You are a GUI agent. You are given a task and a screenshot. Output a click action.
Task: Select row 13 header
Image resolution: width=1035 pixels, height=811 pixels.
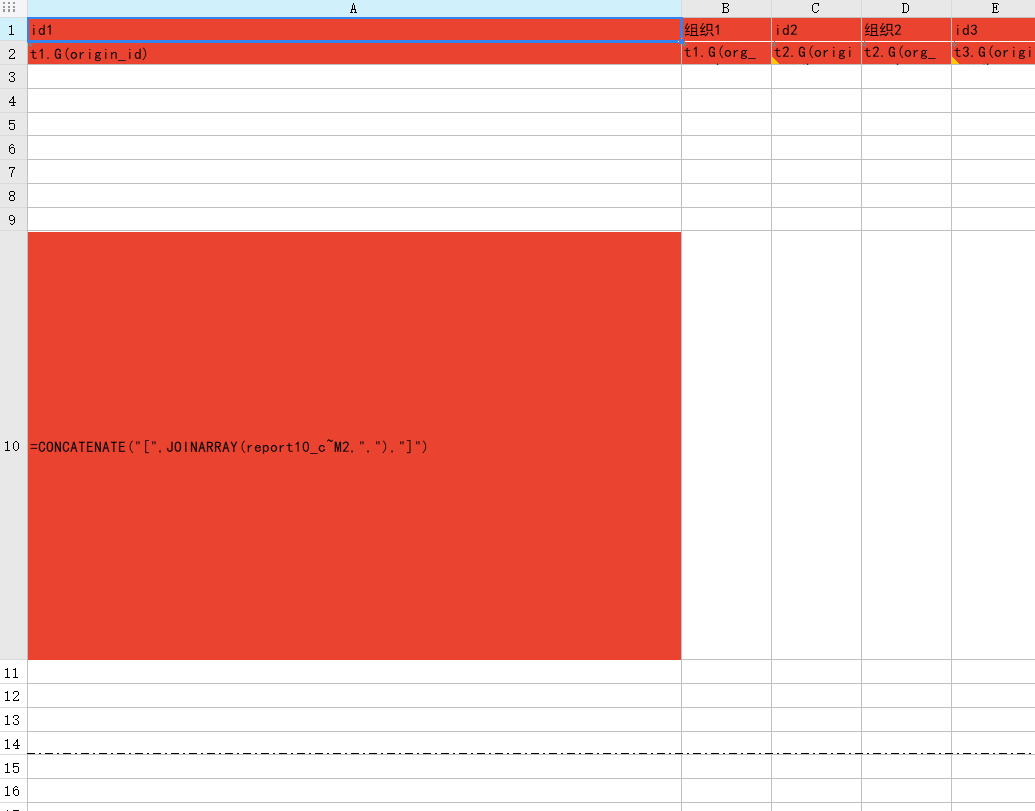pyautogui.click(x=13, y=720)
